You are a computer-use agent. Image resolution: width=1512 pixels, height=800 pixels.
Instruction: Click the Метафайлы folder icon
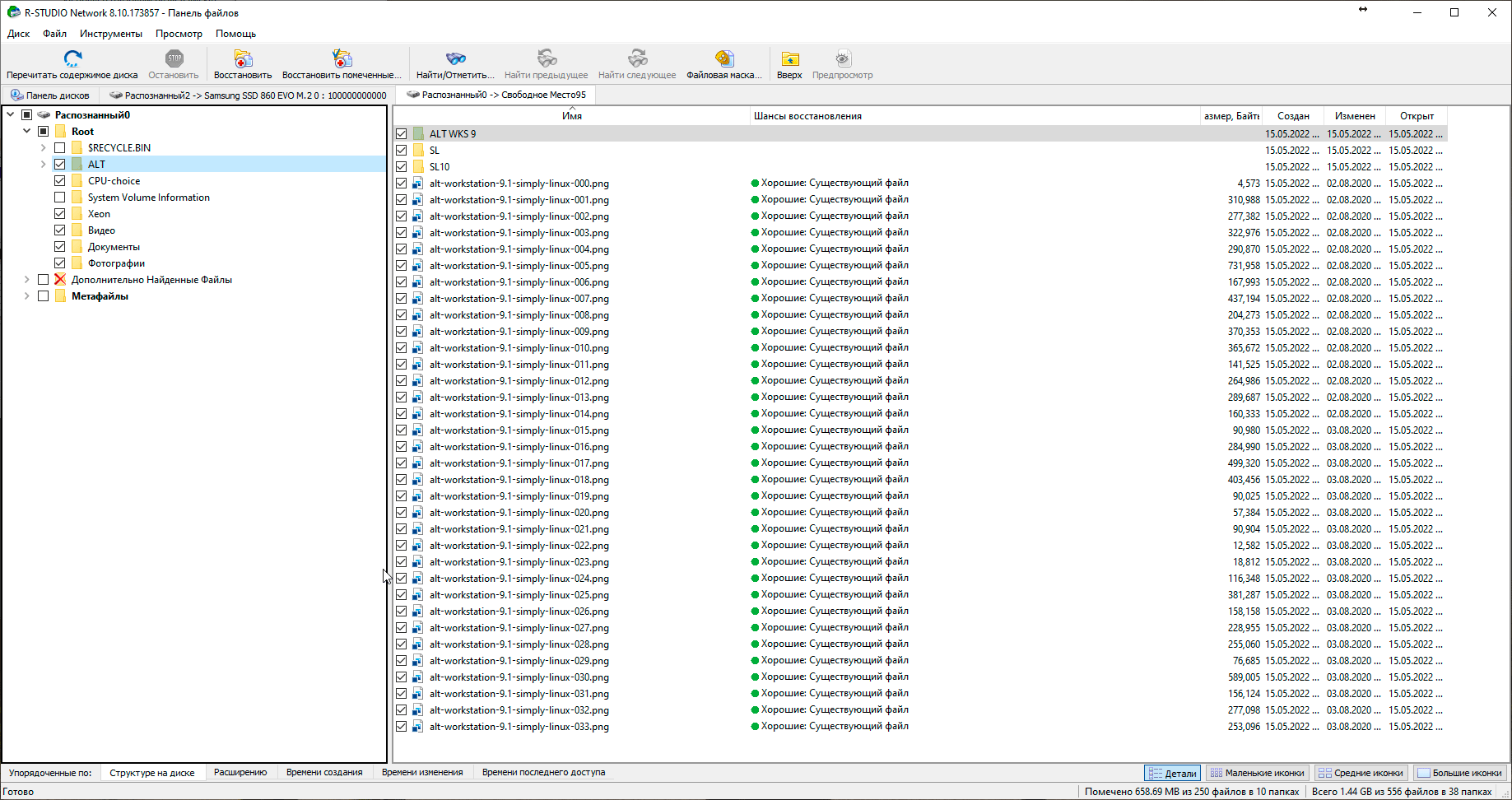click(x=60, y=296)
